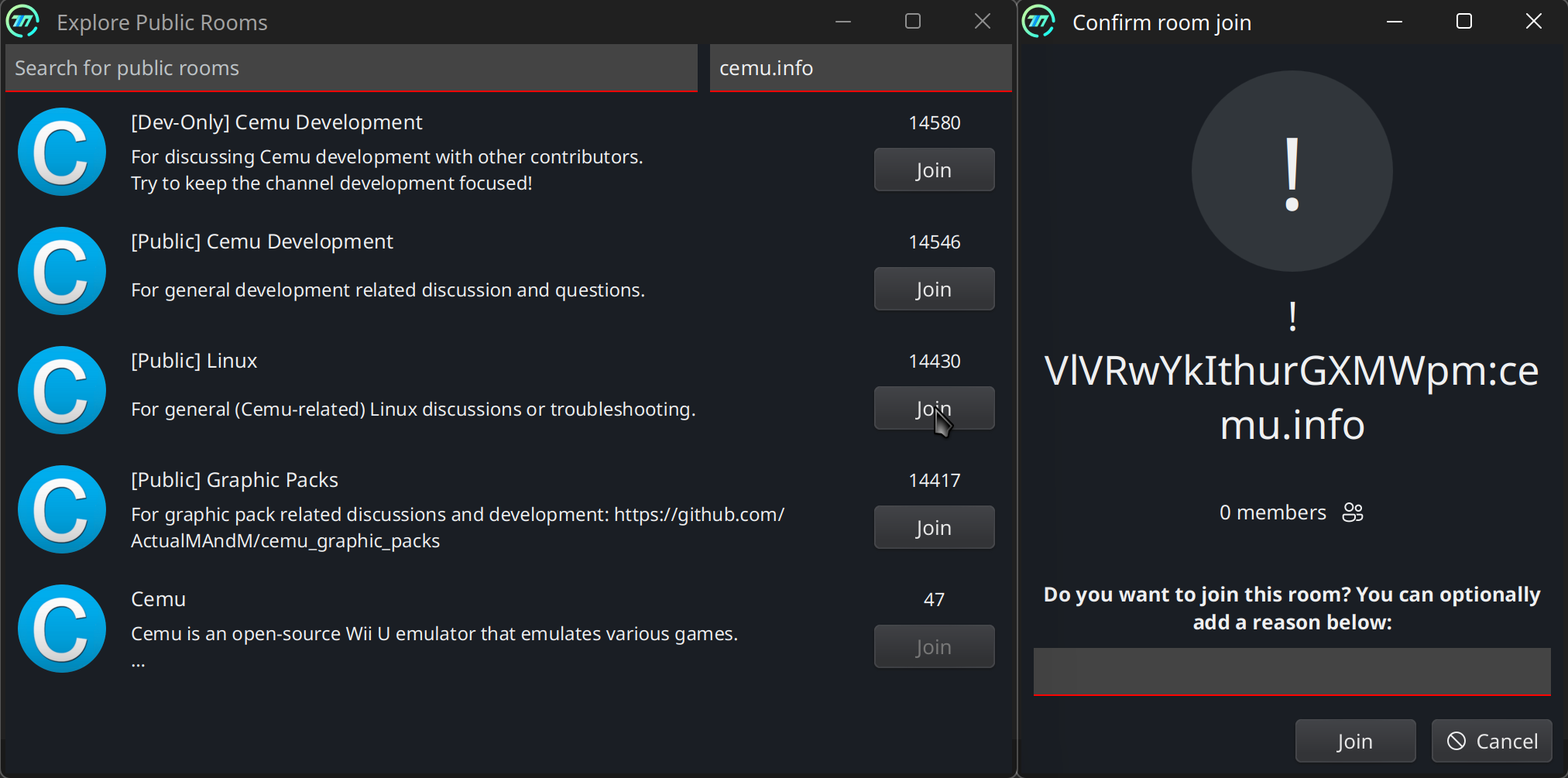Viewport: 1568px width, 778px height.
Task: Click the Cemu room avatar
Action: 62,629
